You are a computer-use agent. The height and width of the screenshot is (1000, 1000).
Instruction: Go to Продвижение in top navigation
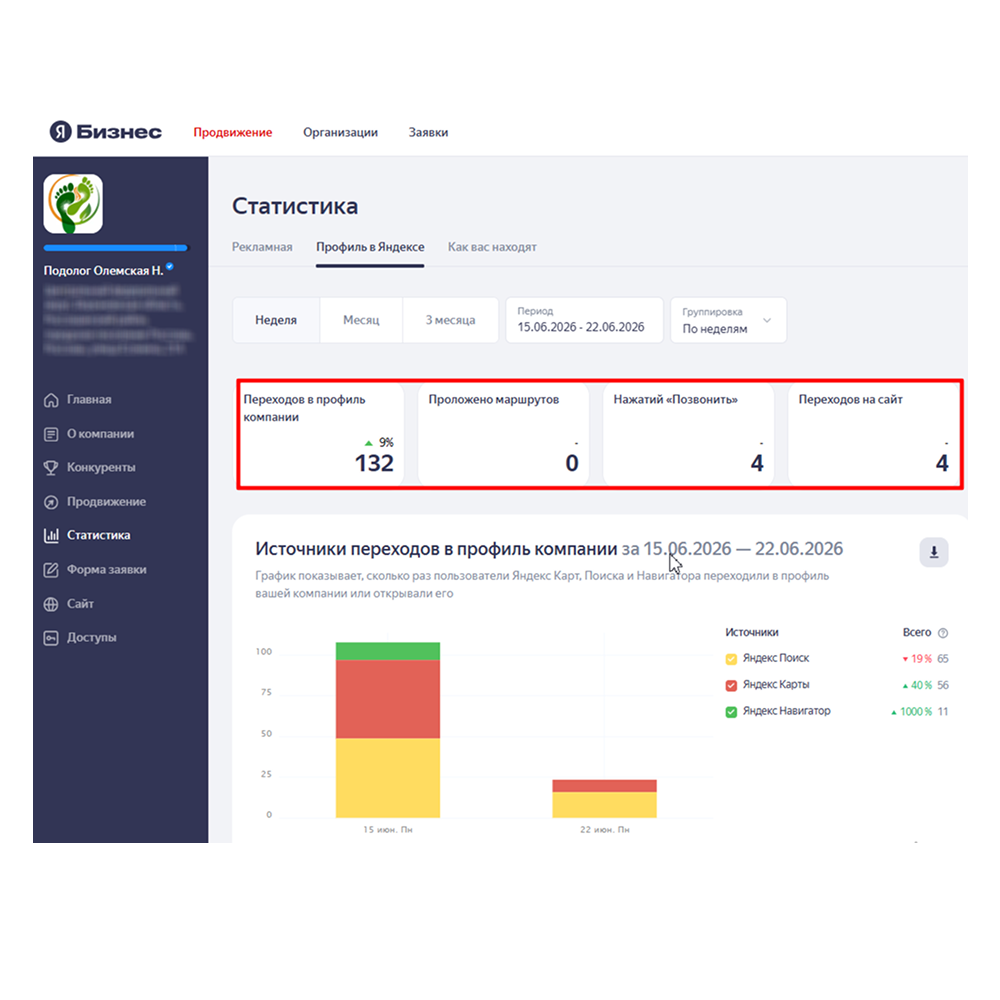(233, 132)
